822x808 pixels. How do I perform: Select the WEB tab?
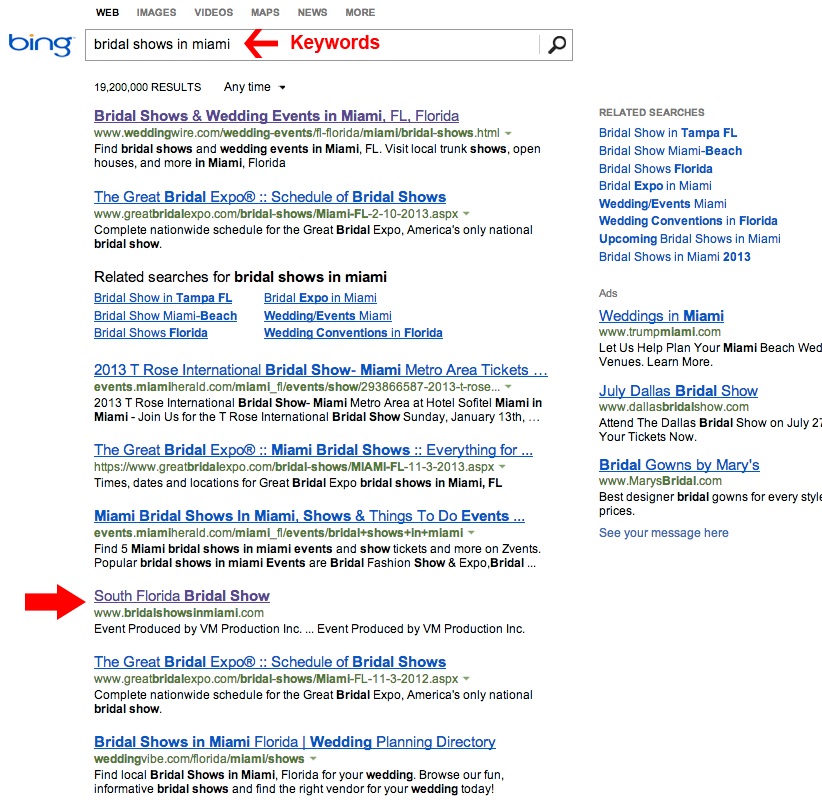(x=107, y=13)
